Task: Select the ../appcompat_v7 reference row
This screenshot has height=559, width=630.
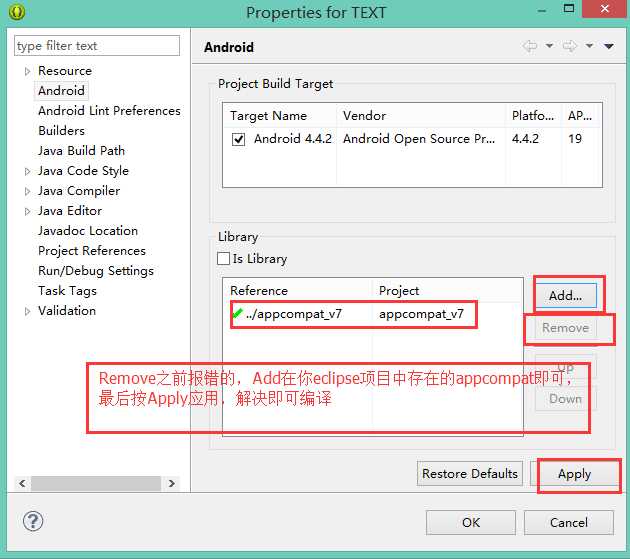Action: [293, 313]
